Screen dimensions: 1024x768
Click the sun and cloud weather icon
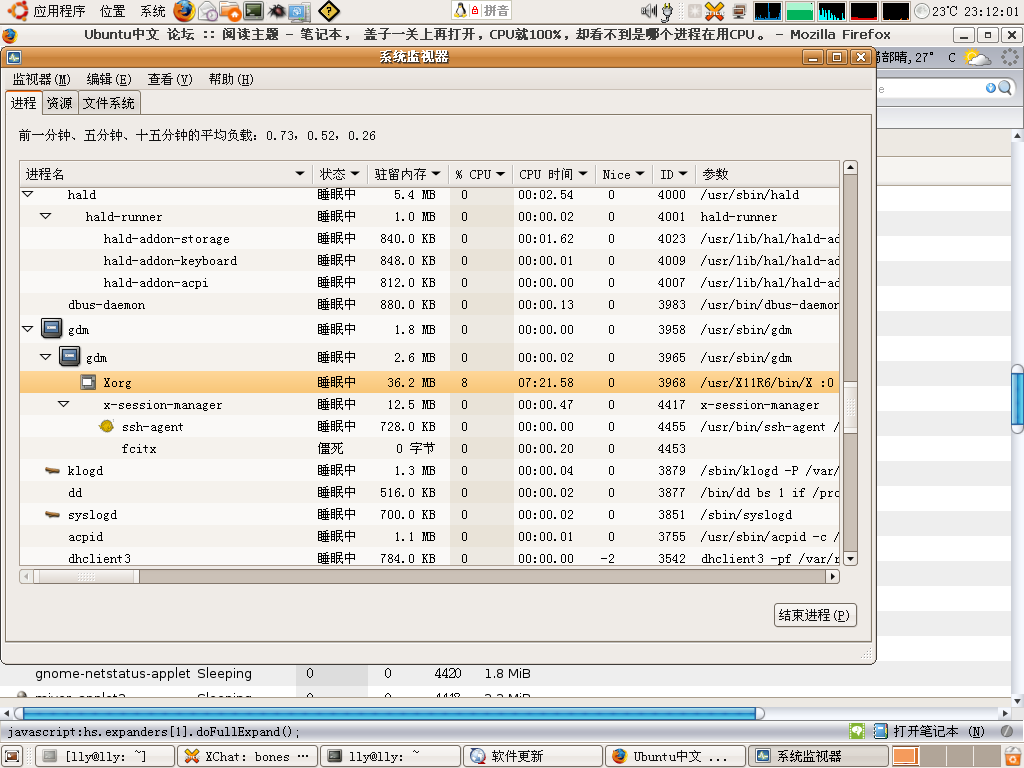[978, 57]
